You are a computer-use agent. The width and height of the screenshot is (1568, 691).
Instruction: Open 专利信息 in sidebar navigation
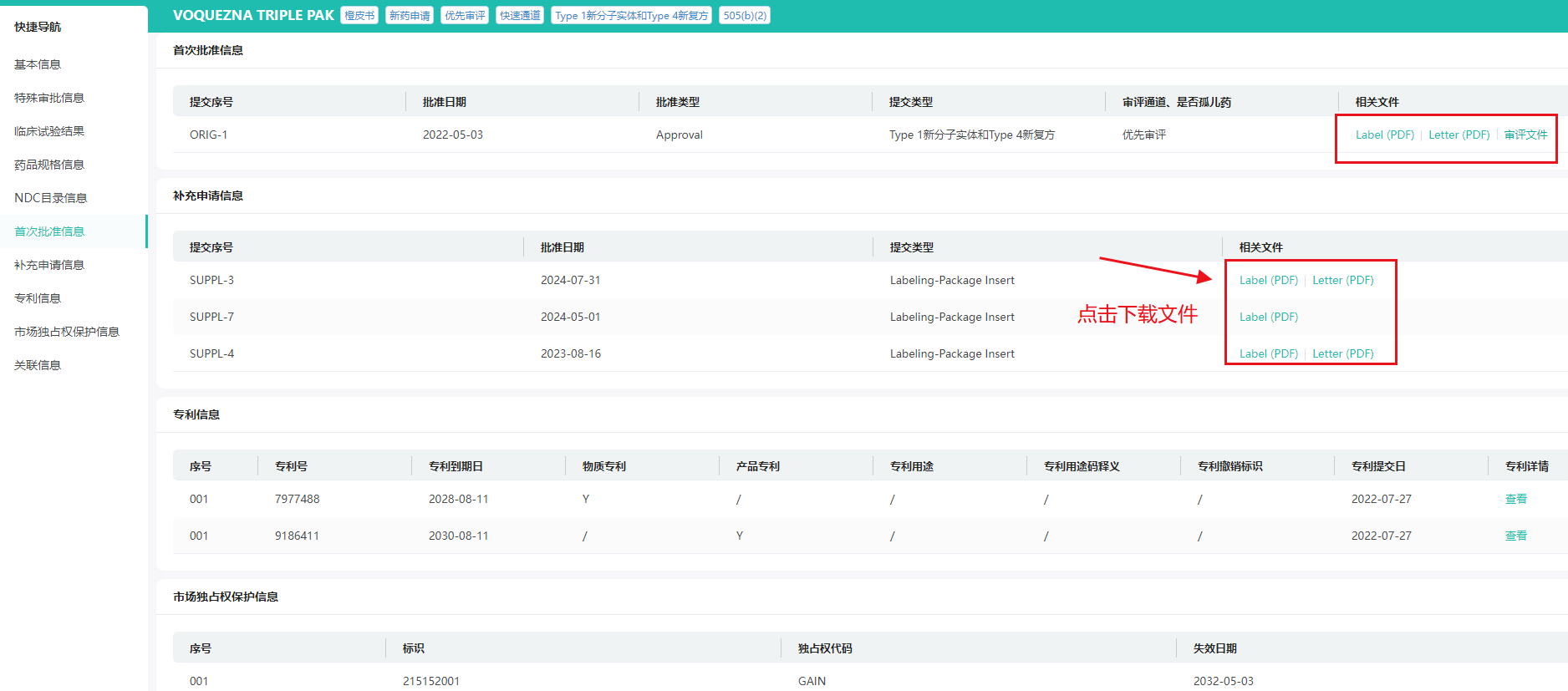(38, 298)
